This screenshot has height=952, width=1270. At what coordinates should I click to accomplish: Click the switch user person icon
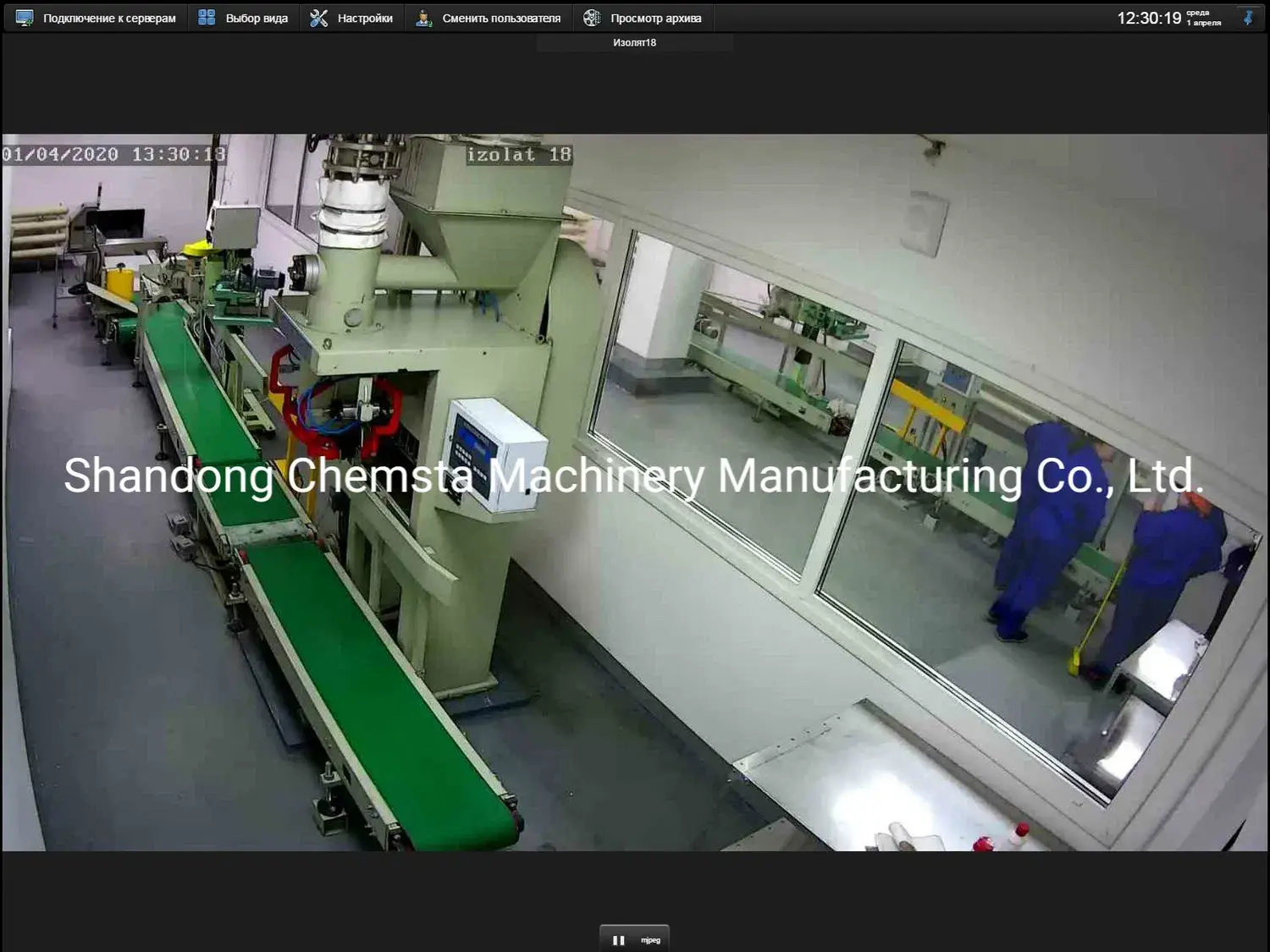423,18
